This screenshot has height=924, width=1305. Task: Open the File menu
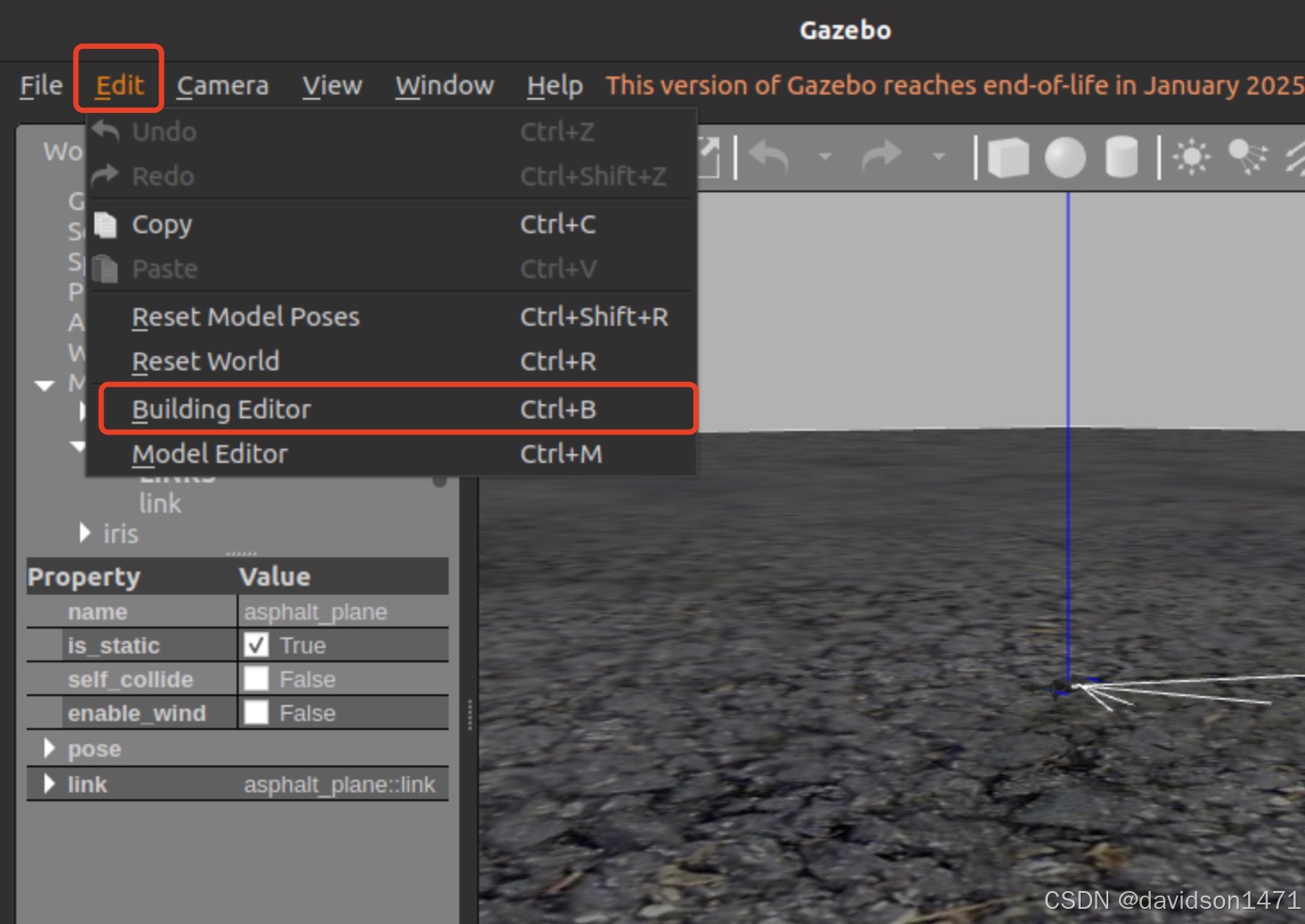(x=41, y=85)
